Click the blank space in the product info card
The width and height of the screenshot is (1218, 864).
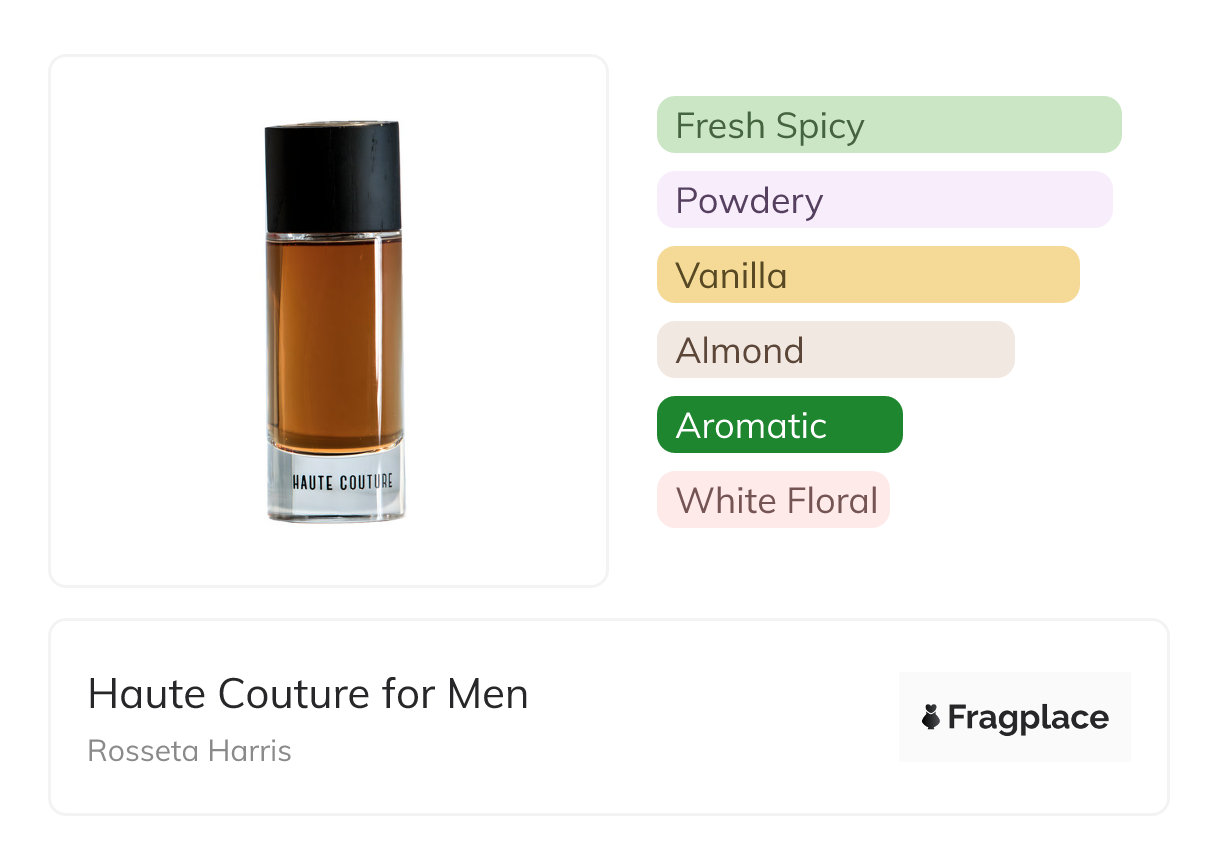(x=700, y=718)
